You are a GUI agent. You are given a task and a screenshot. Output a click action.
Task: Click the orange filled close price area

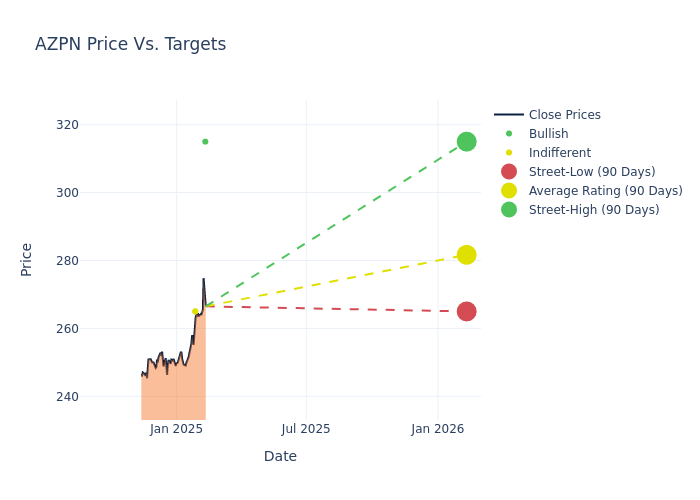click(x=170, y=395)
